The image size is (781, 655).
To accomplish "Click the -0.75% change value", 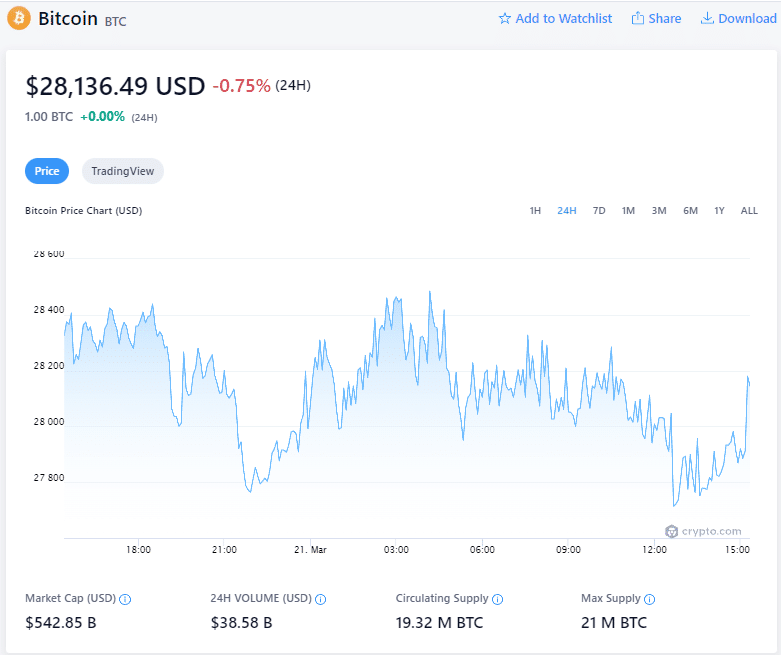I will (x=242, y=86).
